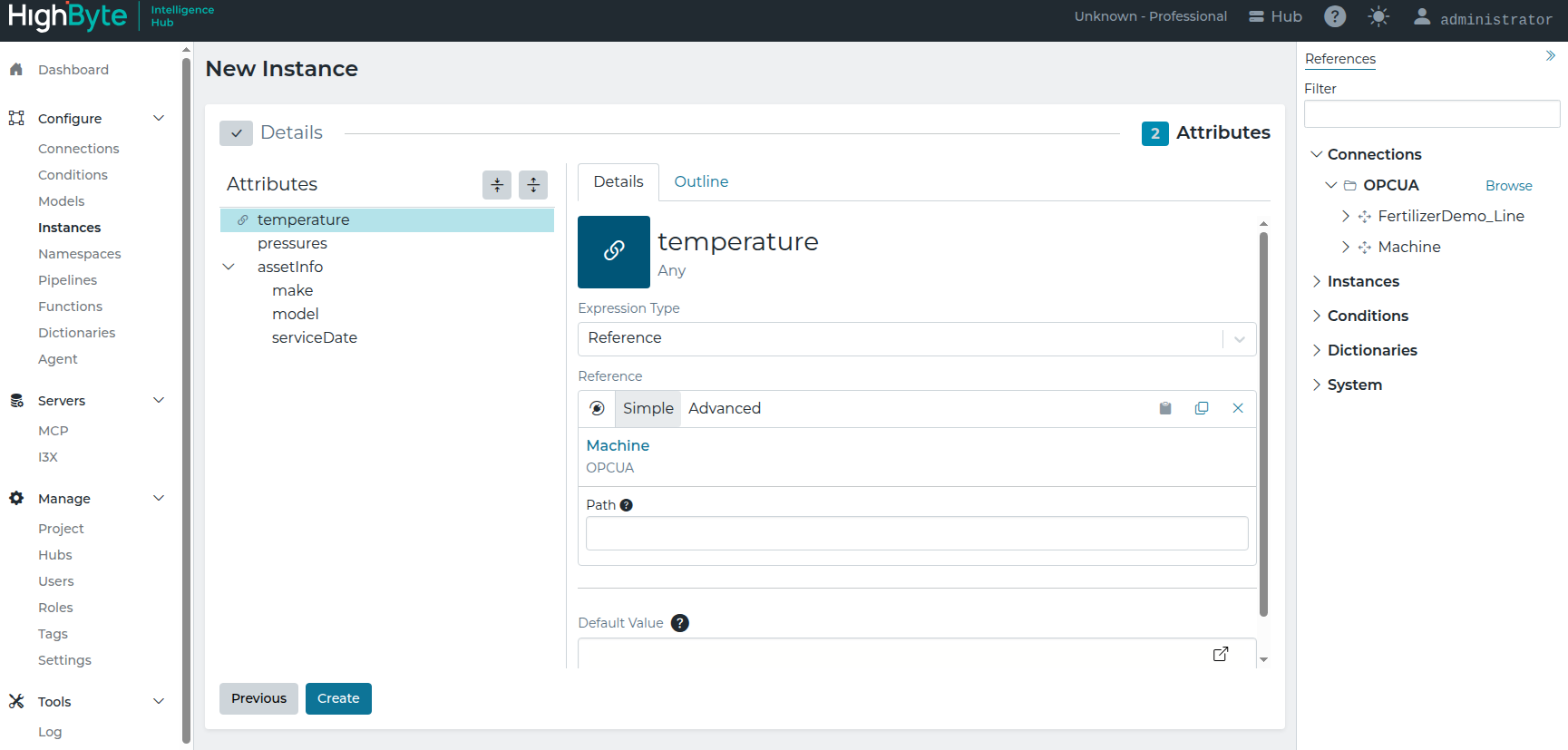Open the Expression Type dropdown
This screenshot has height=750, width=1568.
[x=917, y=338]
